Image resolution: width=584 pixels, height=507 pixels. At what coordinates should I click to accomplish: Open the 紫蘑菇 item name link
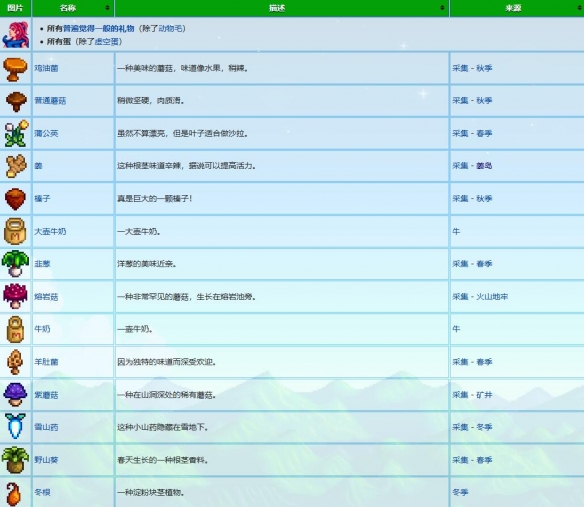[x=46, y=395]
